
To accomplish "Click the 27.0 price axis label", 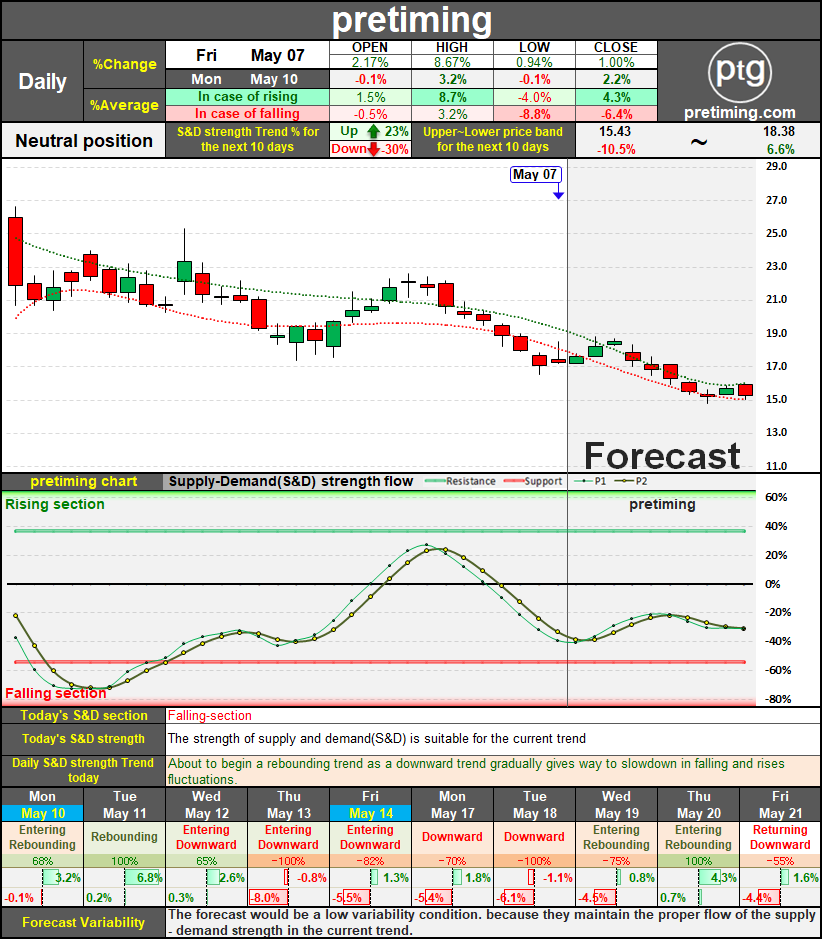I will coord(776,200).
